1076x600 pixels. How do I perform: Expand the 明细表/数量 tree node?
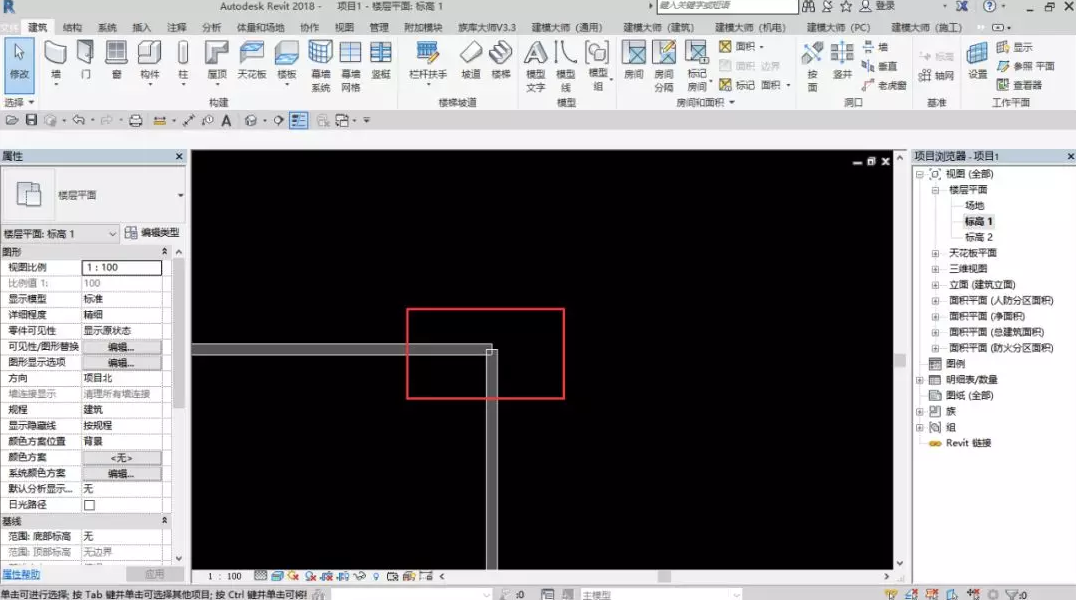(x=920, y=380)
